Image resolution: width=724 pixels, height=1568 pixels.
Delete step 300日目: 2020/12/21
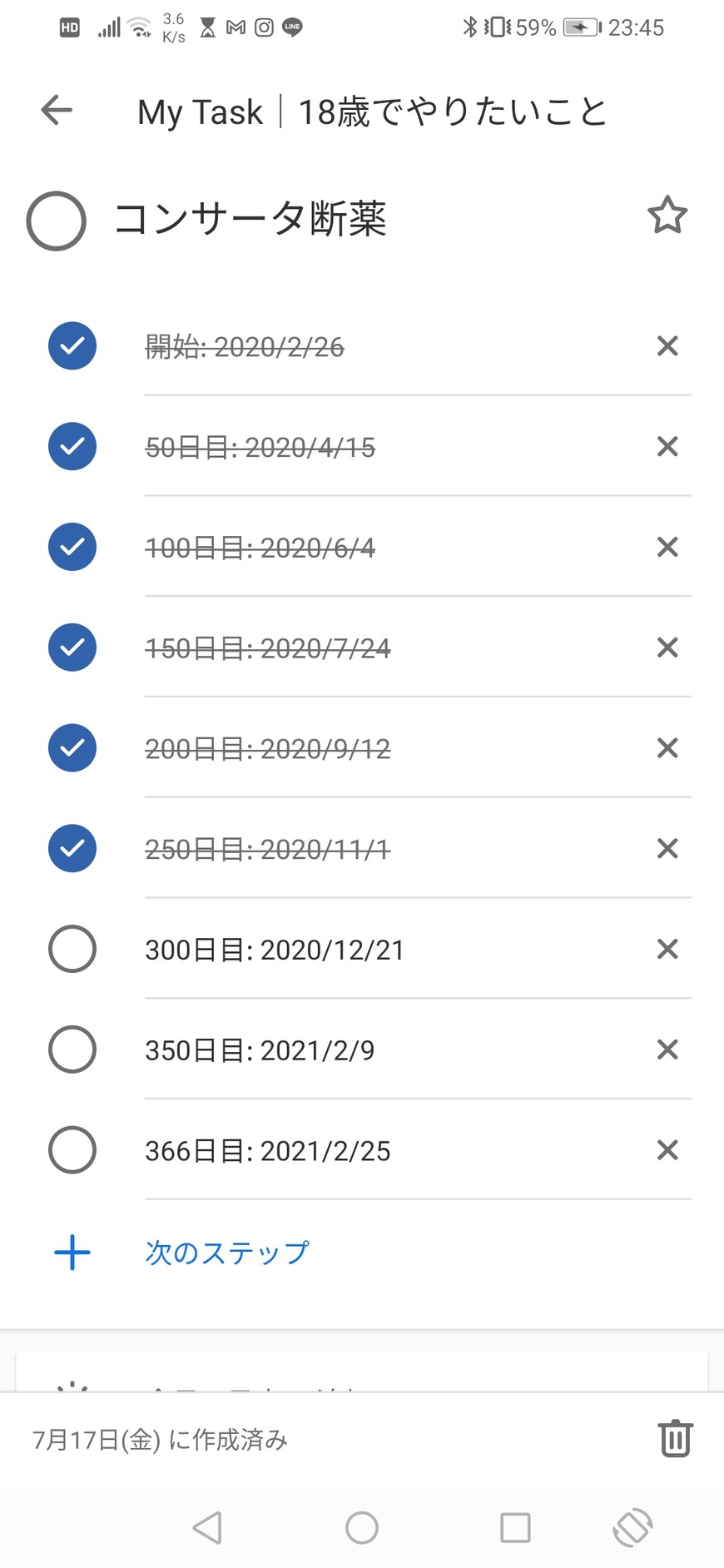pos(667,949)
